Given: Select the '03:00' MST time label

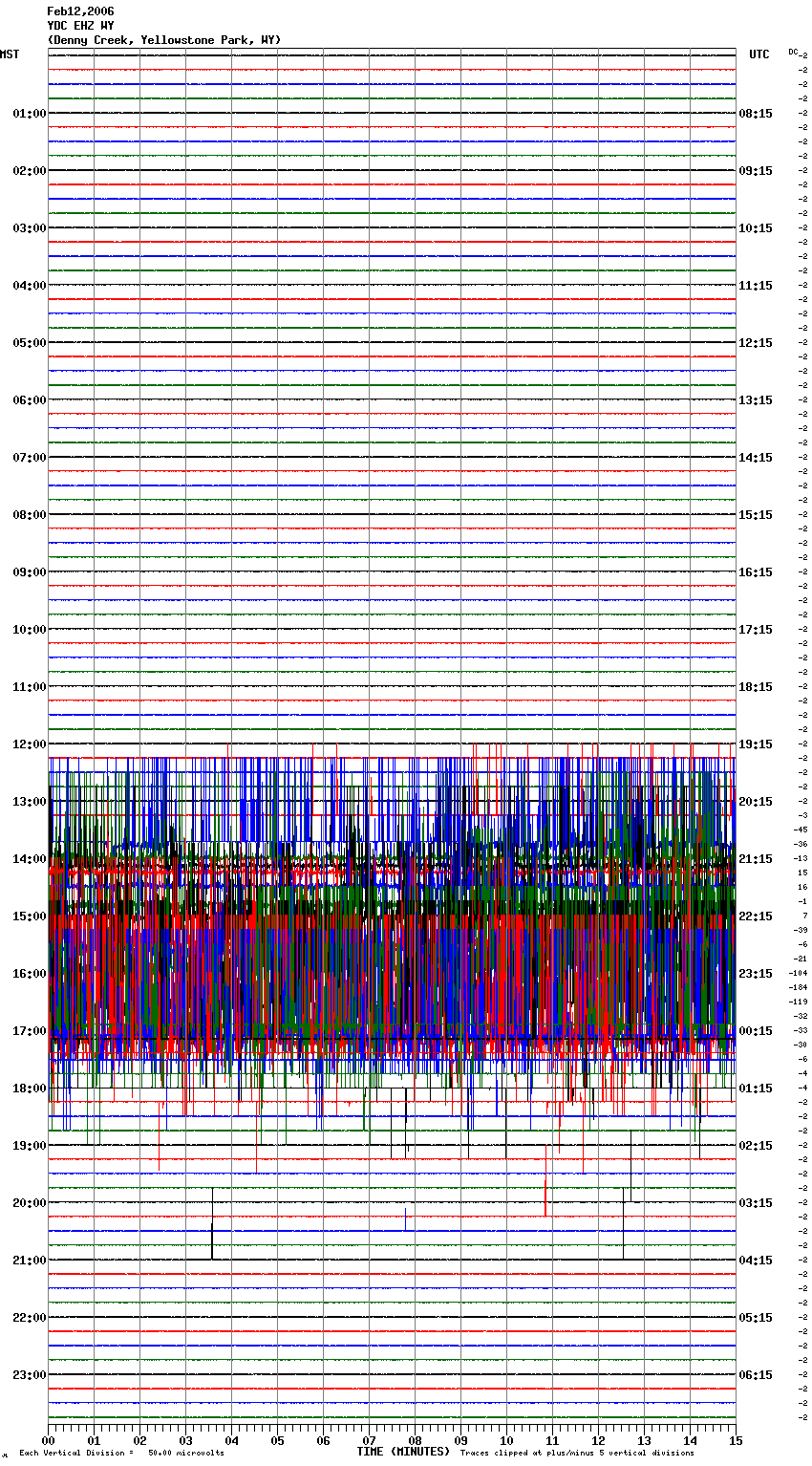Looking at the screenshot, I should click(x=29, y=228).
